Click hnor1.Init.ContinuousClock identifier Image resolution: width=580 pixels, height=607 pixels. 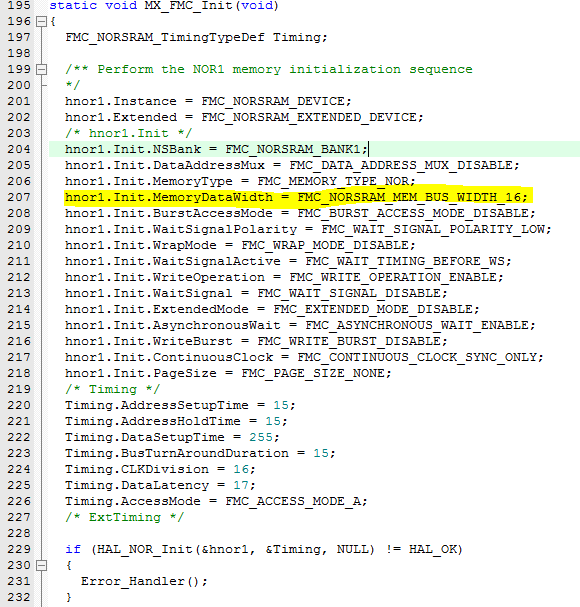pos(169,357)
